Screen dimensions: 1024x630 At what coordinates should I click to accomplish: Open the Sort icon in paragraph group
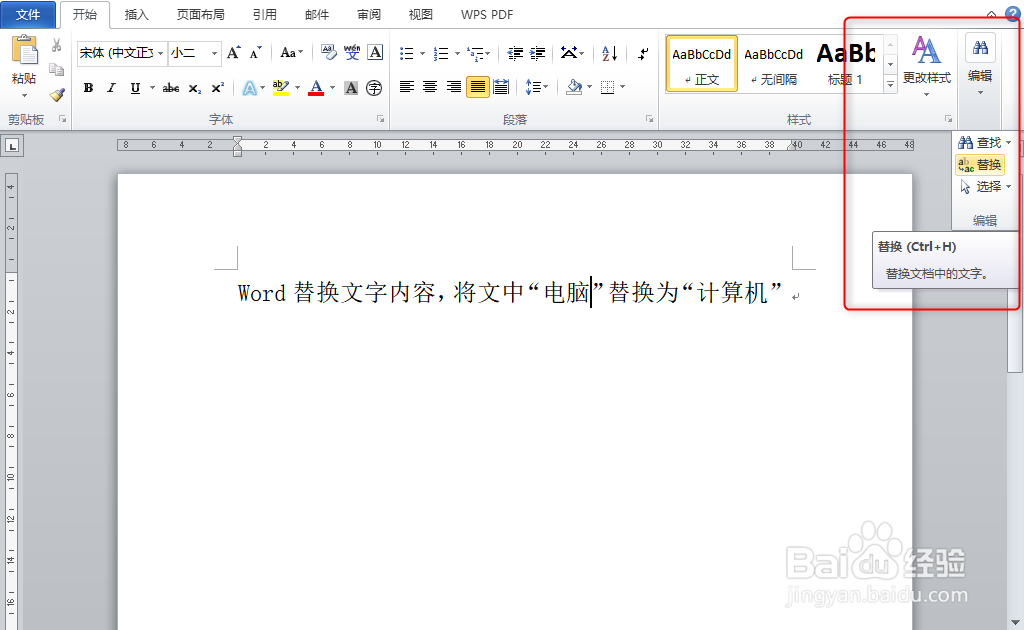click(608, 52)
